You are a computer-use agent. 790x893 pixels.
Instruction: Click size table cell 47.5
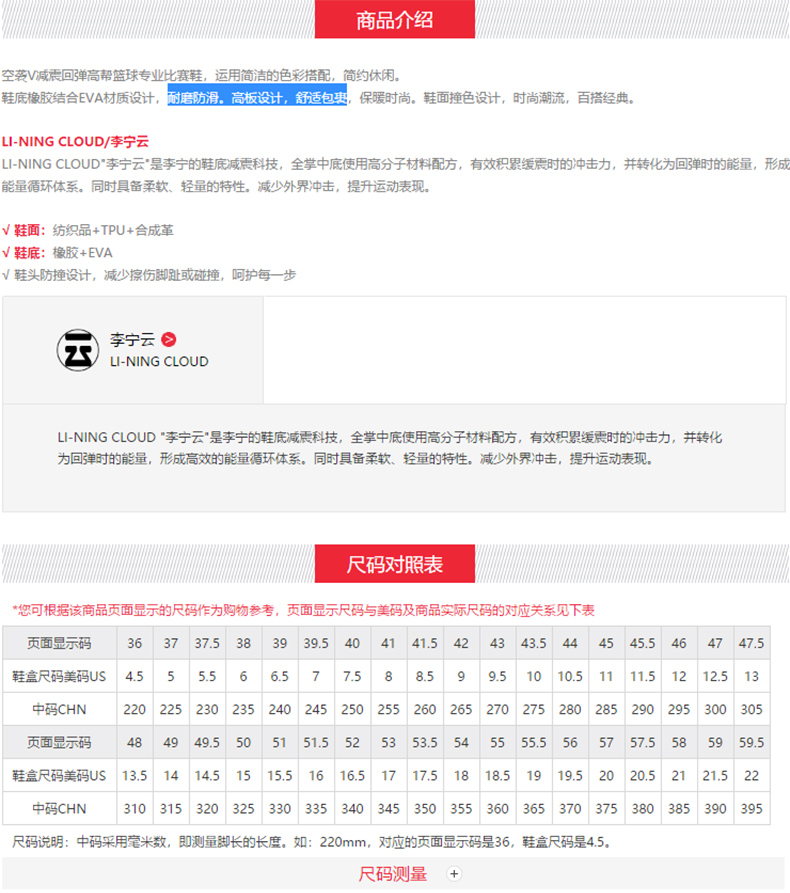(x=752, y=643)
